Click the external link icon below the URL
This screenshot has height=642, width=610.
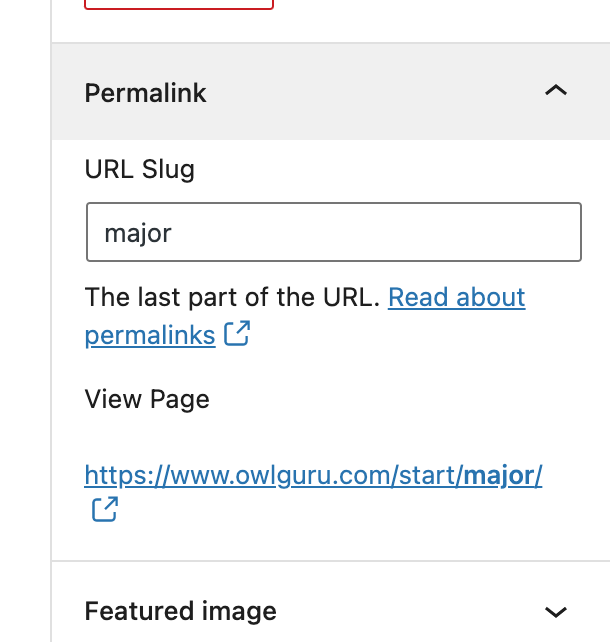105,509
